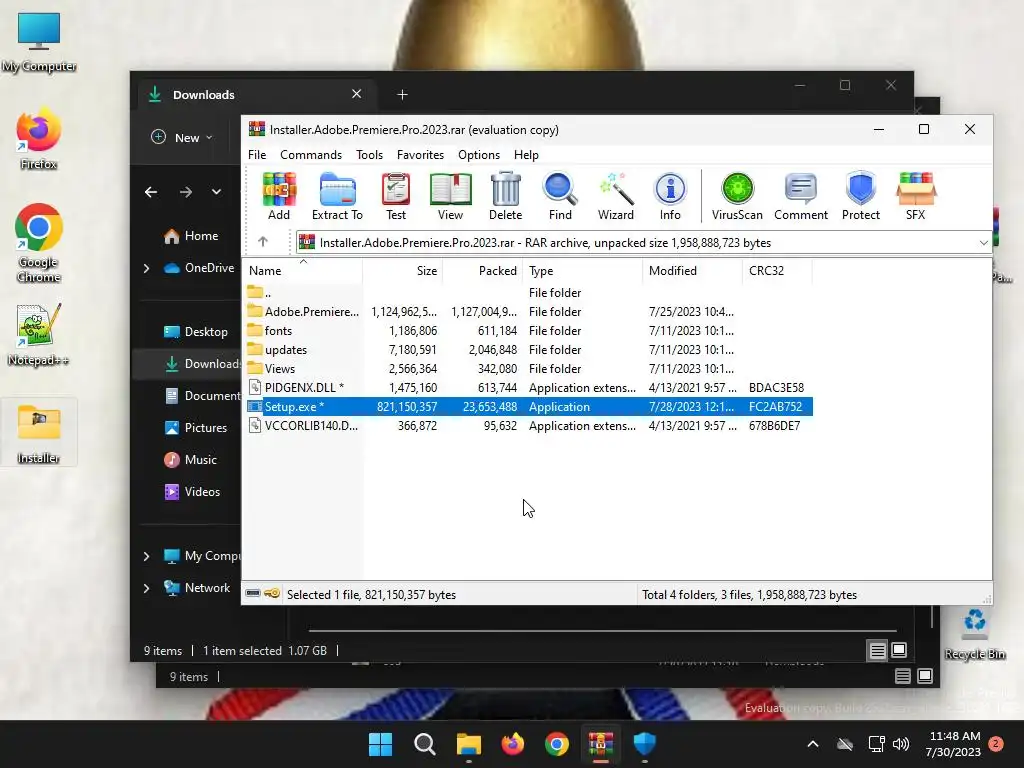Click the New button in Downloads window
This screenshot has width=1024, height=768.
click(x=182, y=137)
